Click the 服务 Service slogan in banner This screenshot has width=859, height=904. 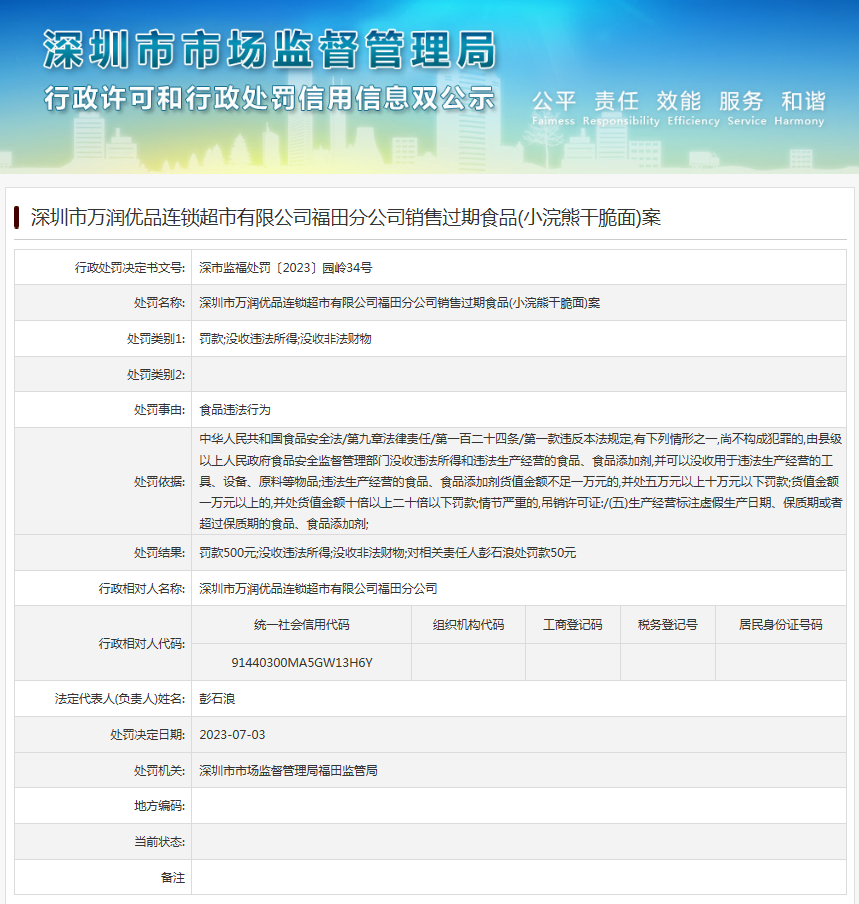coord(747,108)
